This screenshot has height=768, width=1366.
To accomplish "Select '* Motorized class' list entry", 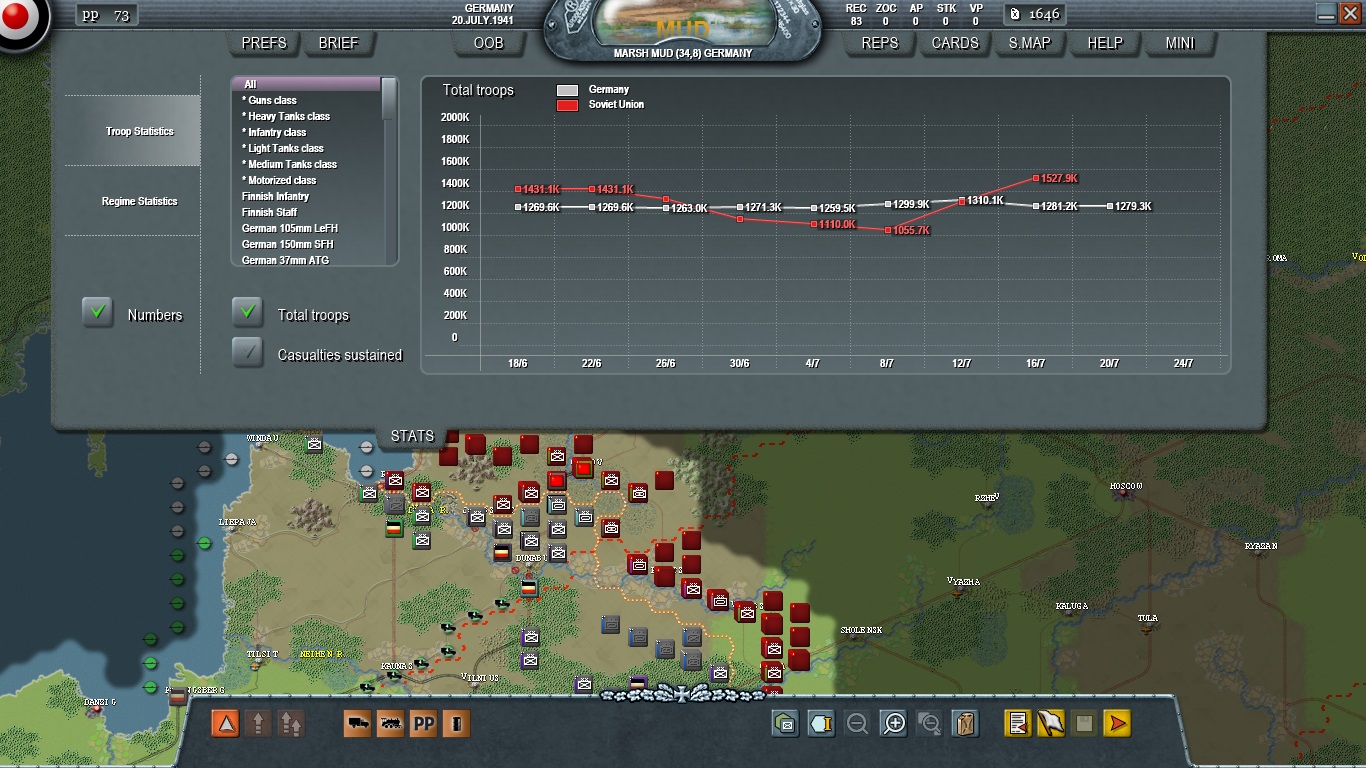I will click(306, 180).
